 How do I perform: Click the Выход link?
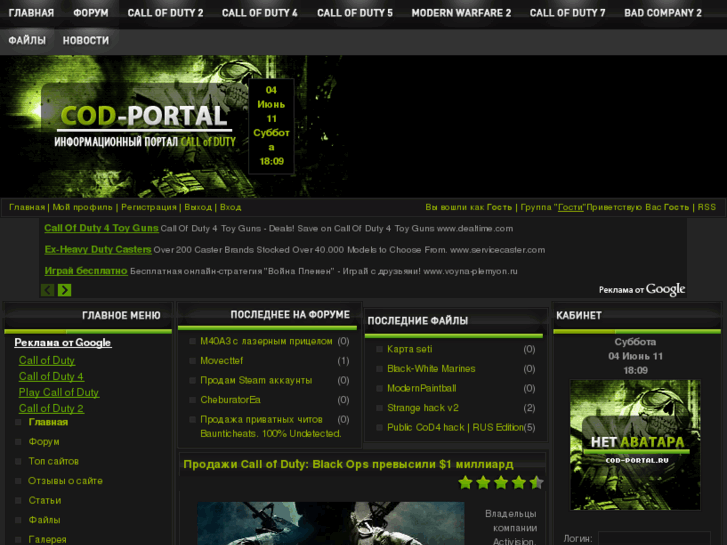pos(198,207)
